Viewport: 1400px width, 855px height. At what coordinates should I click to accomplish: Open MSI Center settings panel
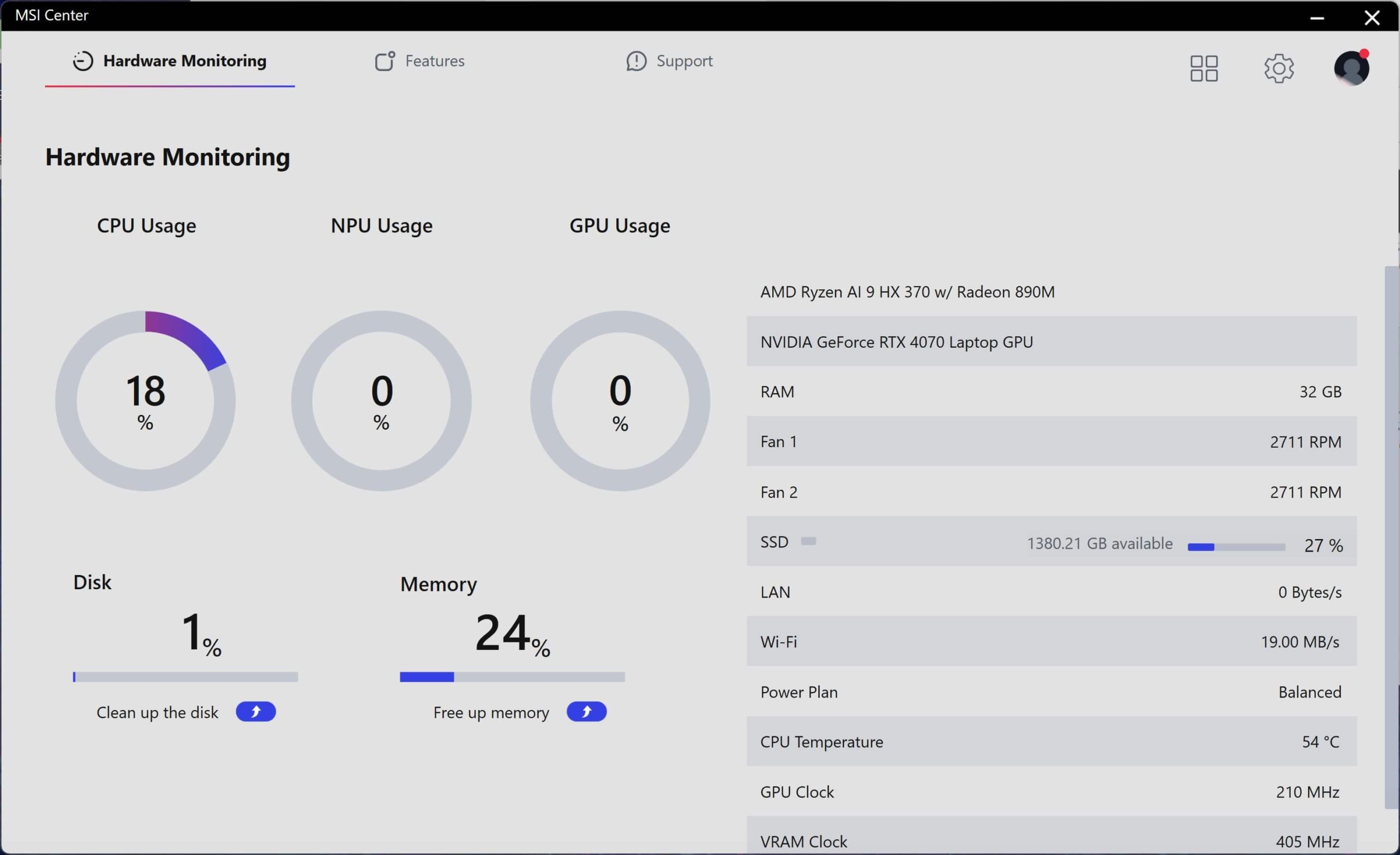coord(1278,67)
